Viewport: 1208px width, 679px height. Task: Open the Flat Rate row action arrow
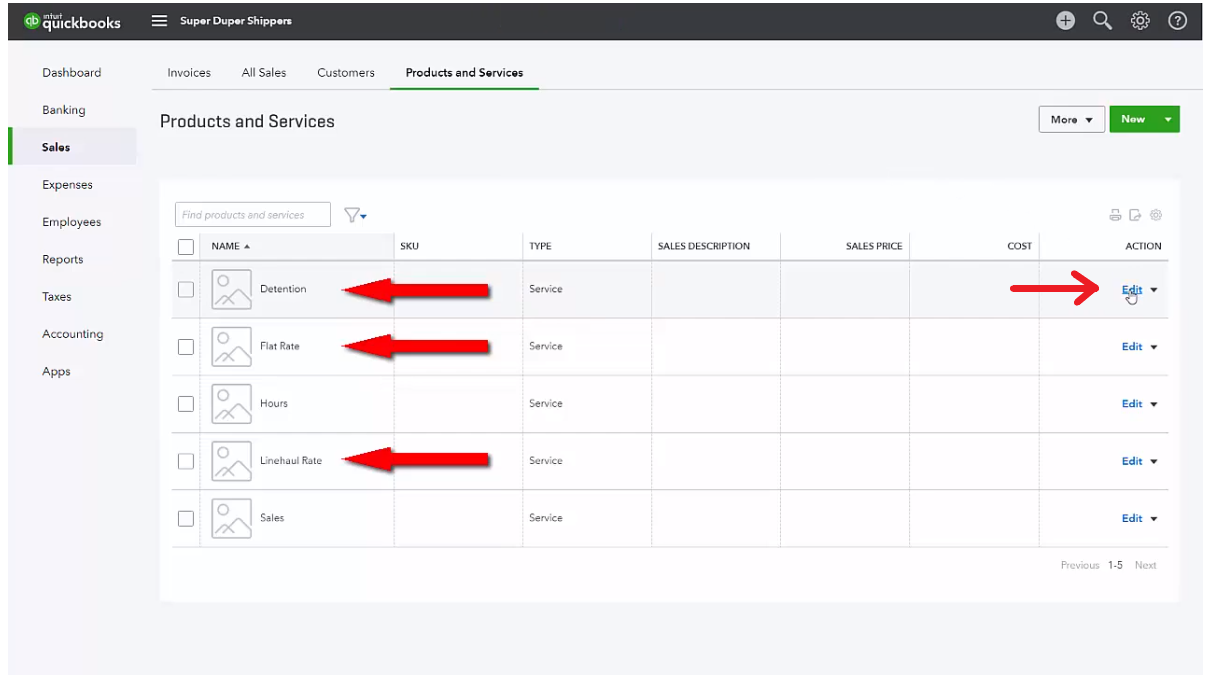pos(1154,347)
